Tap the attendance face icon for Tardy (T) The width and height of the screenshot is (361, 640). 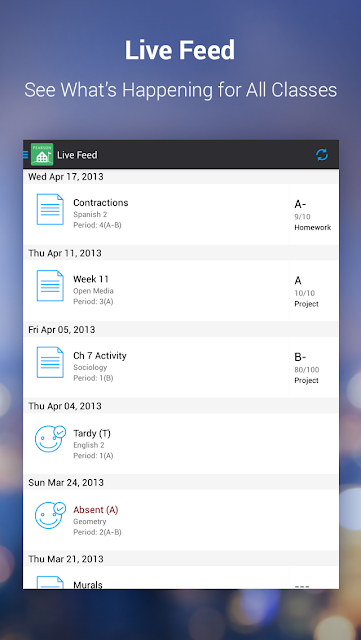[x=50, y=439]
